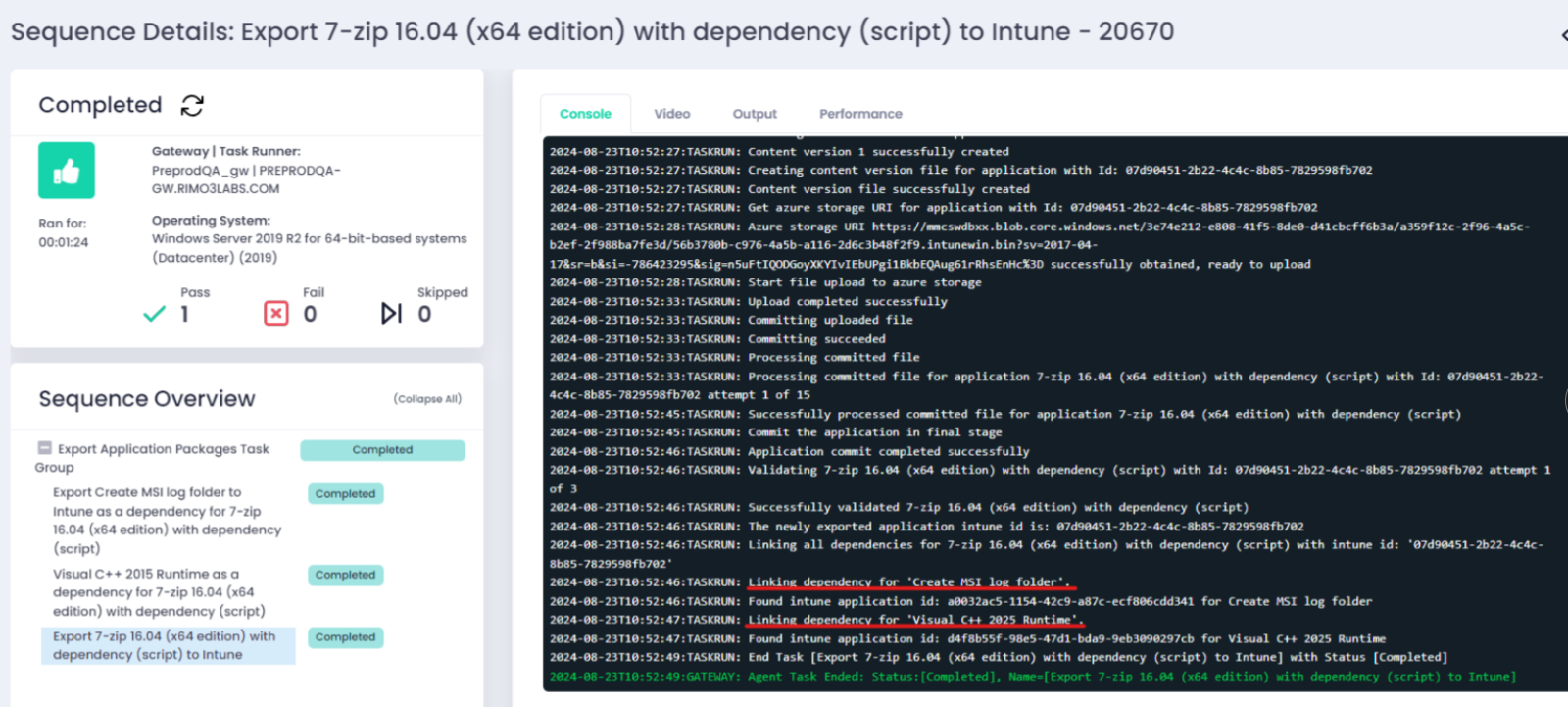
Task: Click the Skipped skip-forward icon
Action: point(391,314)
